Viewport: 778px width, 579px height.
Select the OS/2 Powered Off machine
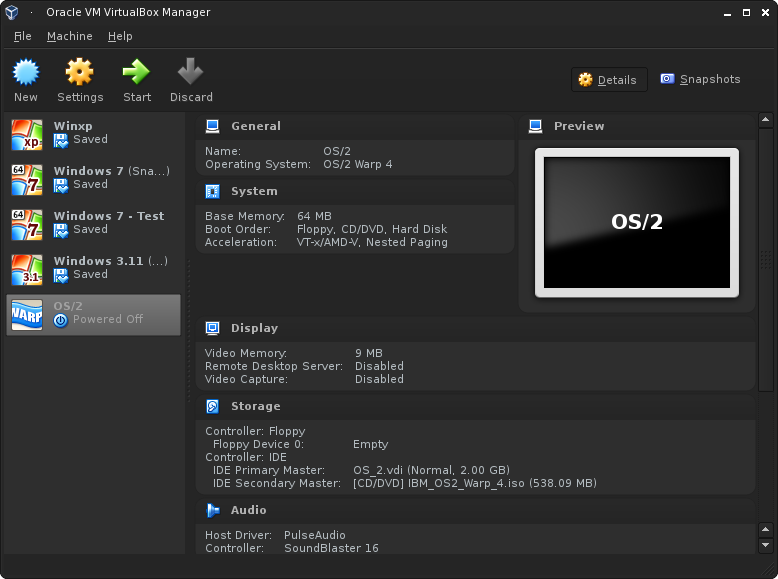(x=93, y=315)
